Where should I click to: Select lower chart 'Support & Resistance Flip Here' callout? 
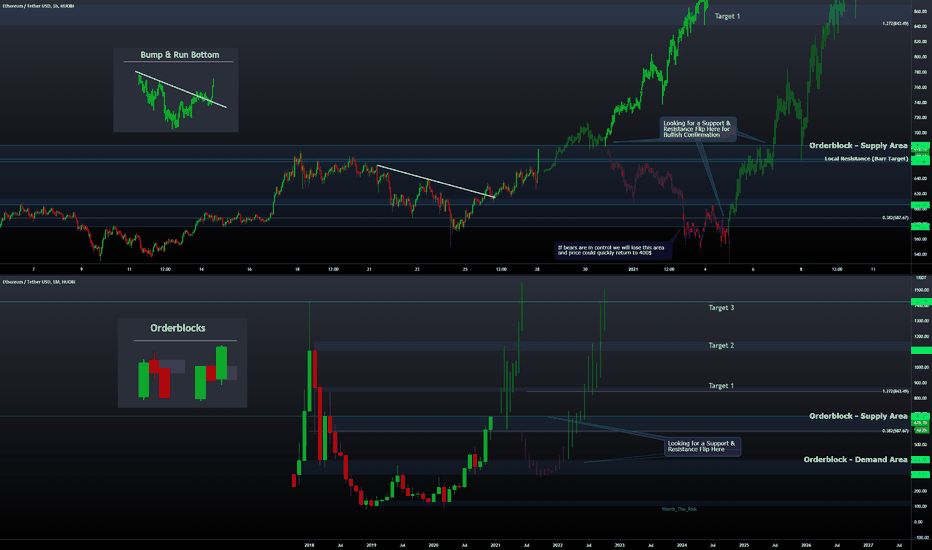click(702, 446)
